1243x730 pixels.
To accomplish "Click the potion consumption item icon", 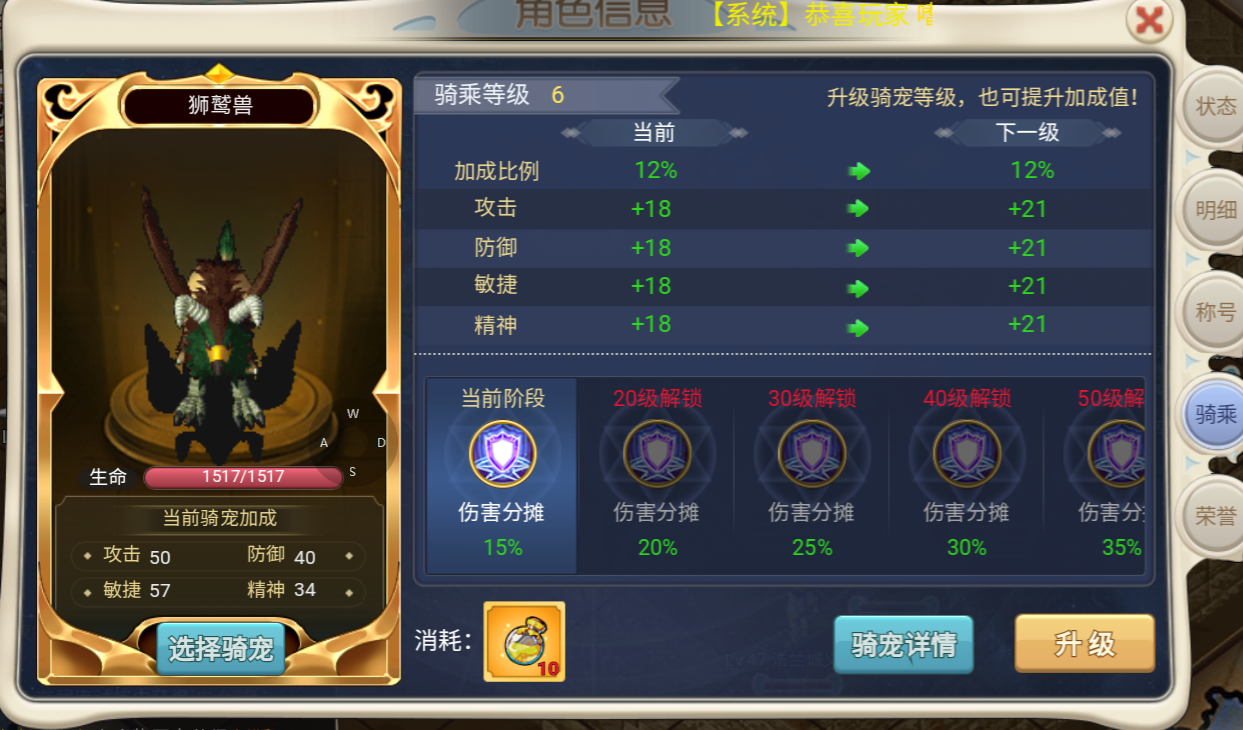I will (524, 641).
